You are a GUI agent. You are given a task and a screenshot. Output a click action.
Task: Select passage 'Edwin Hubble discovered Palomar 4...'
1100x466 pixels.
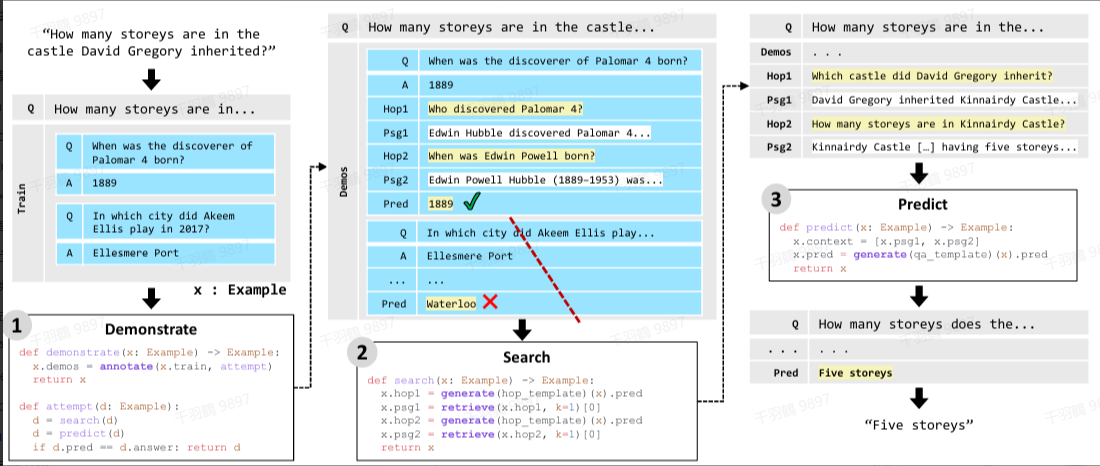pos(539,133)
